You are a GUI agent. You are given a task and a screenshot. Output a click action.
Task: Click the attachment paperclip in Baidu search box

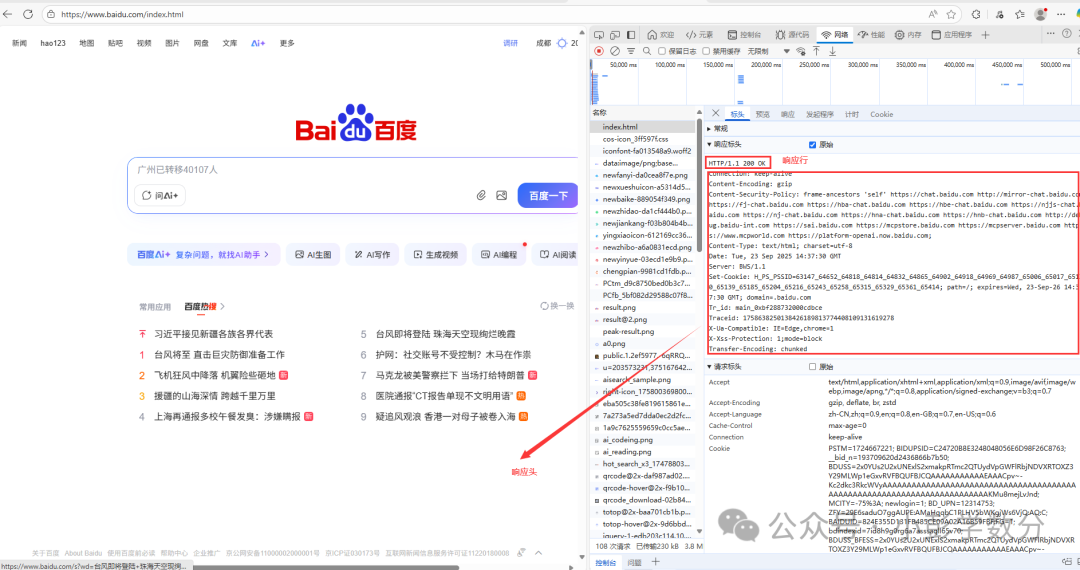point(481,196)
